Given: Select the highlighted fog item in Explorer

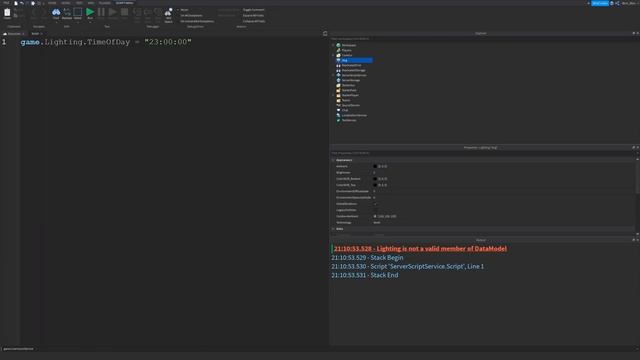Looking at the screenshot, I should coord(353,60).
